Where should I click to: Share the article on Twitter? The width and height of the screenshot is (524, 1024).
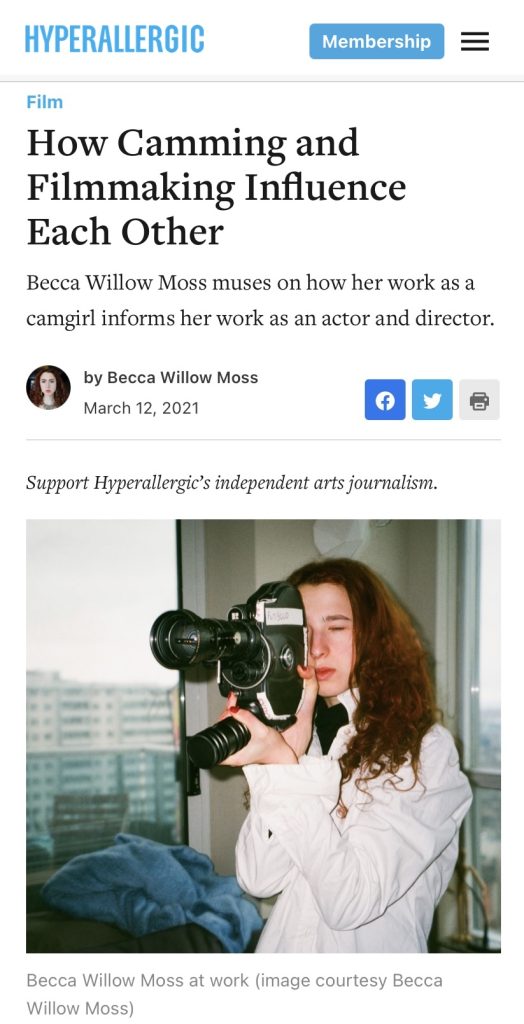coord(432,400)
